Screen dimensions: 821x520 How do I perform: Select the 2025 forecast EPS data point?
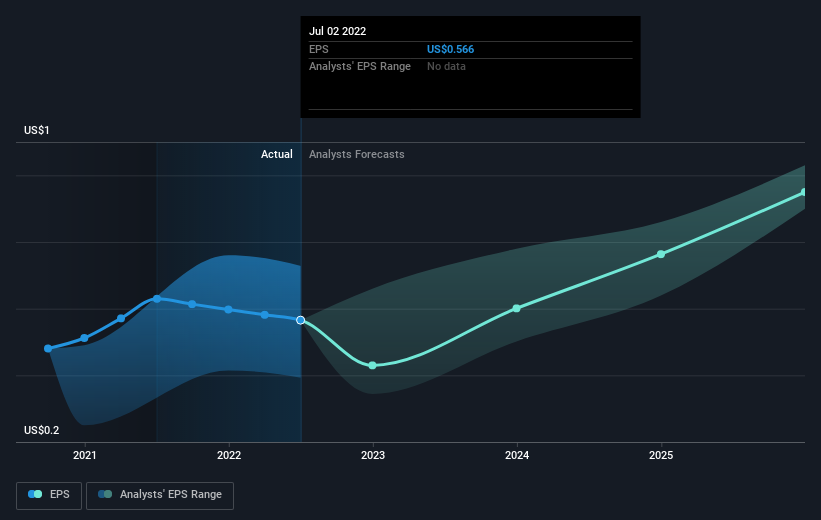(x=661, y=254)
